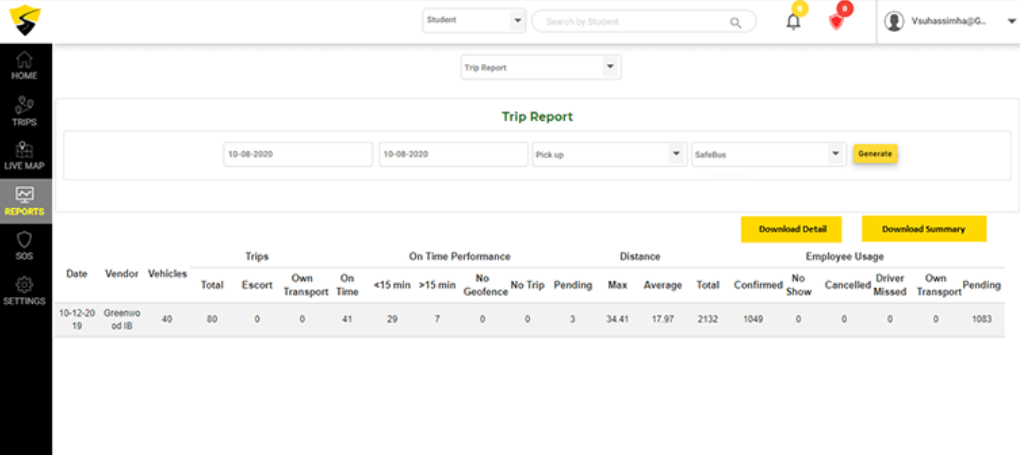The height and width of the screenshot is (455, 1020).
Task: Click the SafeBus shield logo
Action: click(x=25, y=20)
